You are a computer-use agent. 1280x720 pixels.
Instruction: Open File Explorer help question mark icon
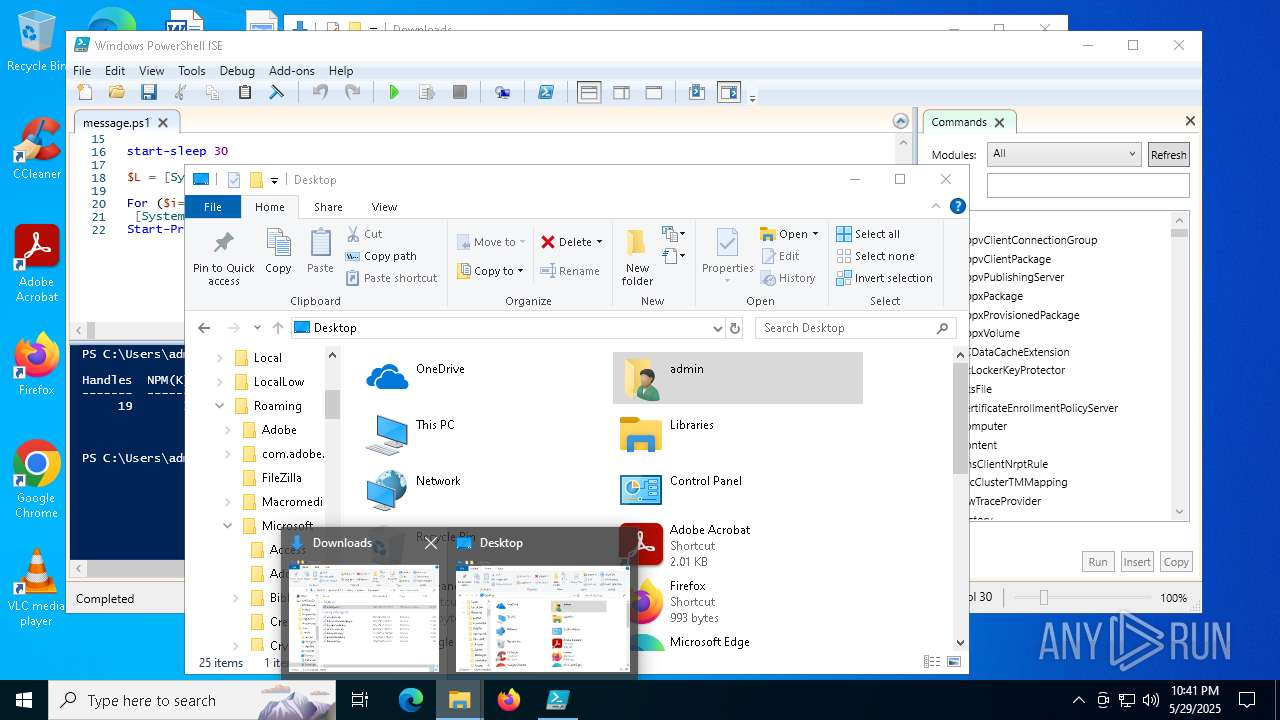pos(957,207)
